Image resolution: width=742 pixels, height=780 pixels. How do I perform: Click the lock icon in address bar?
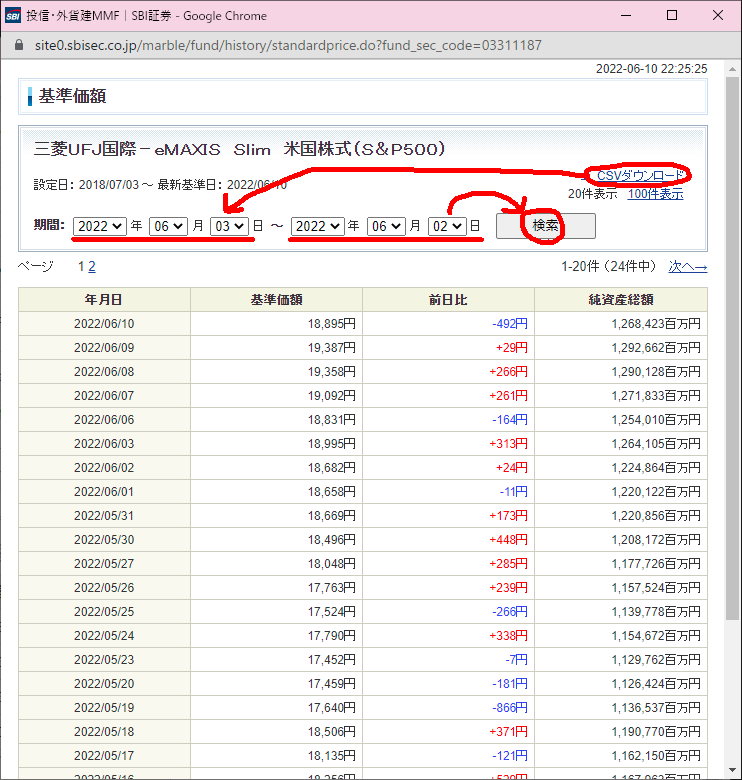(18, 46)
